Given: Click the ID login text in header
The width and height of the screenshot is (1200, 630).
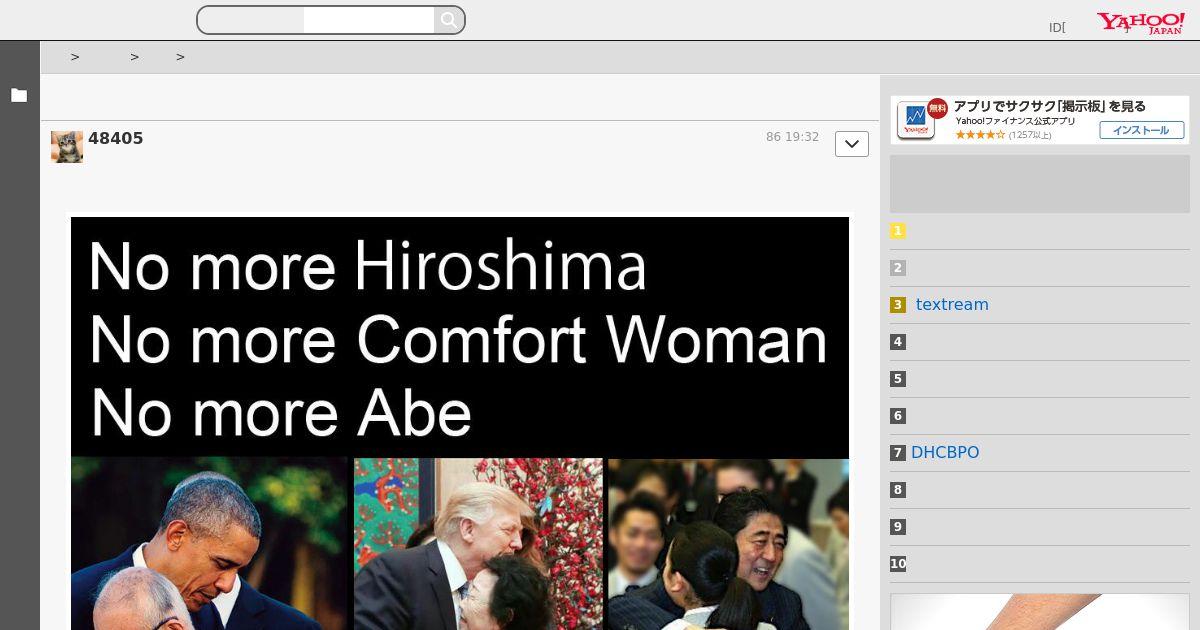Looking at the screenshot, I should pyautogui.click(x=1057, y=28).
